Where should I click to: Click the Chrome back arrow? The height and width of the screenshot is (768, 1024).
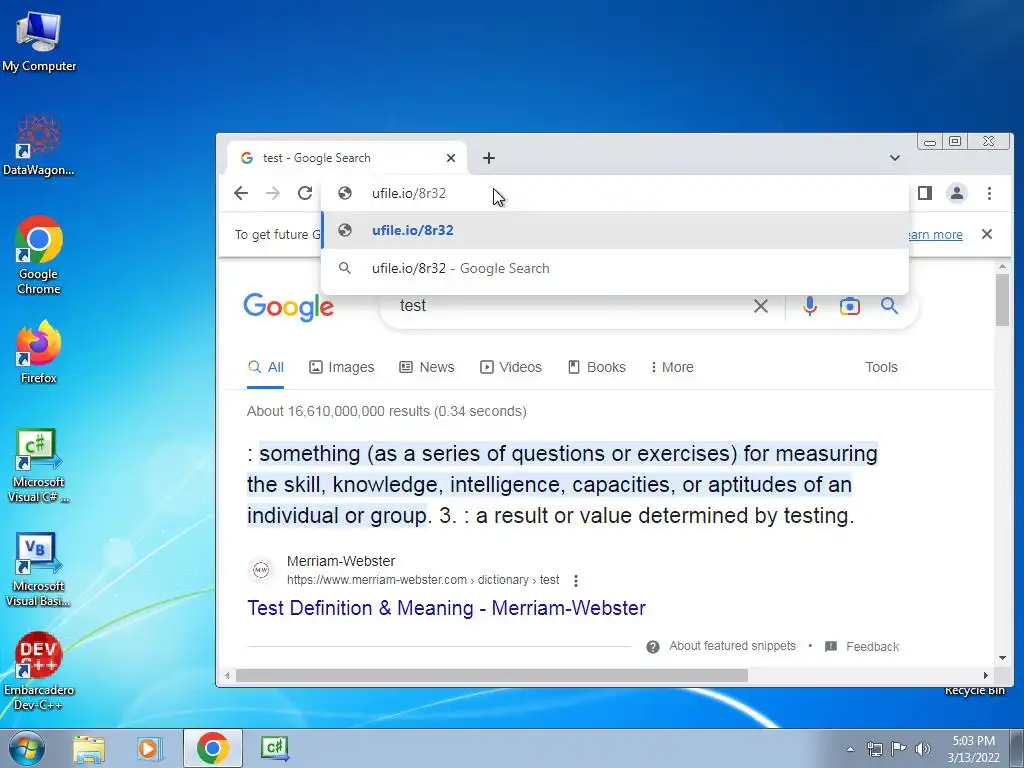coord(241,193)
